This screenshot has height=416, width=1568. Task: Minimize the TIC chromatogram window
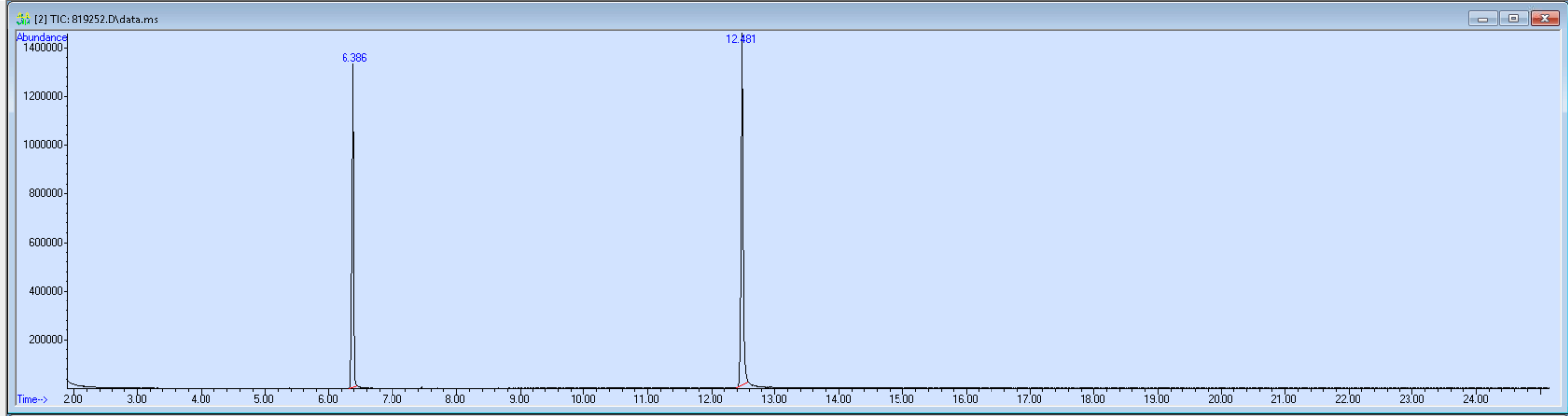point(1483,19)
